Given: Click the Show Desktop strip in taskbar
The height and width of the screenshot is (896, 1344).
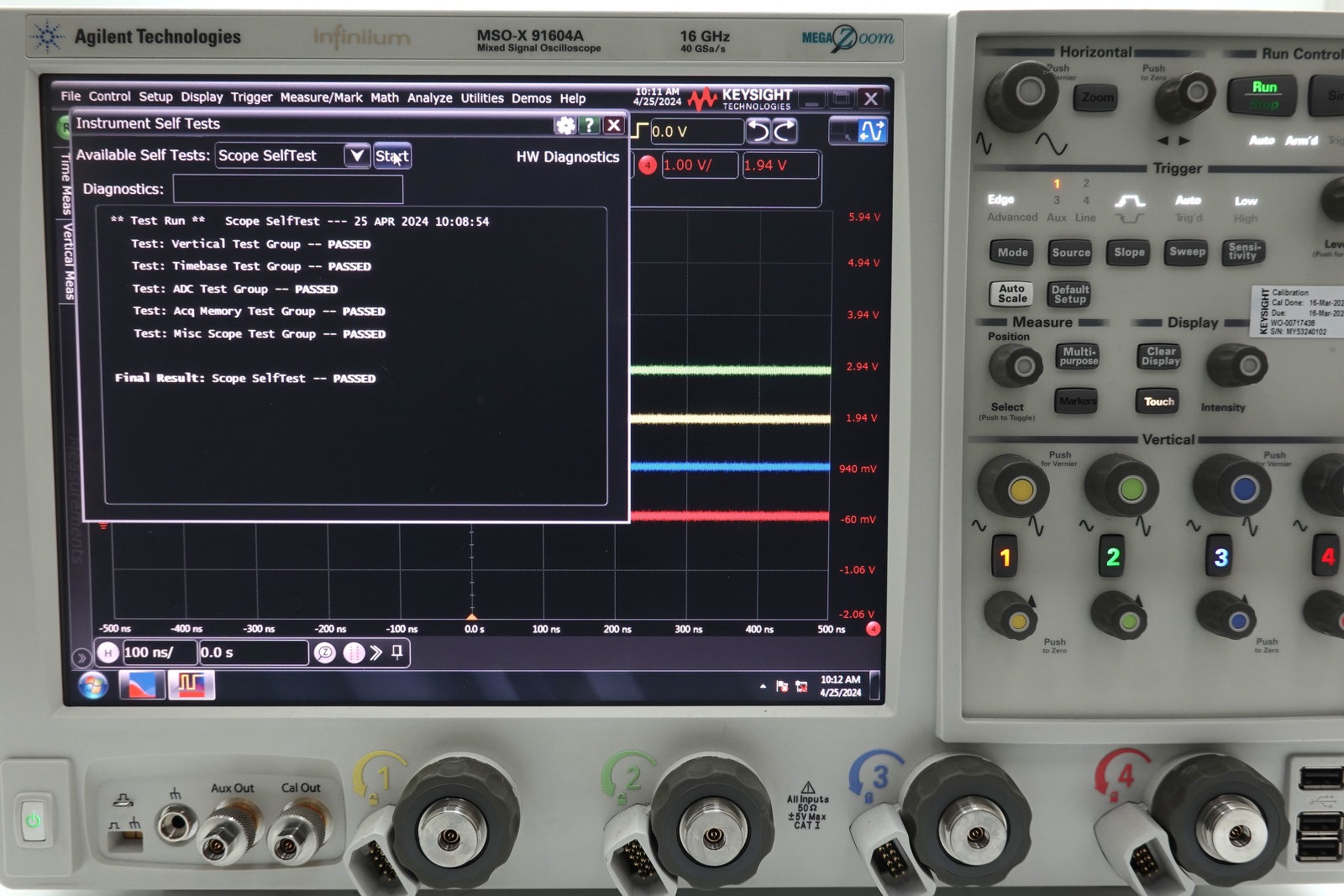Looking at the screenshot, I should [x=874, y=686].
